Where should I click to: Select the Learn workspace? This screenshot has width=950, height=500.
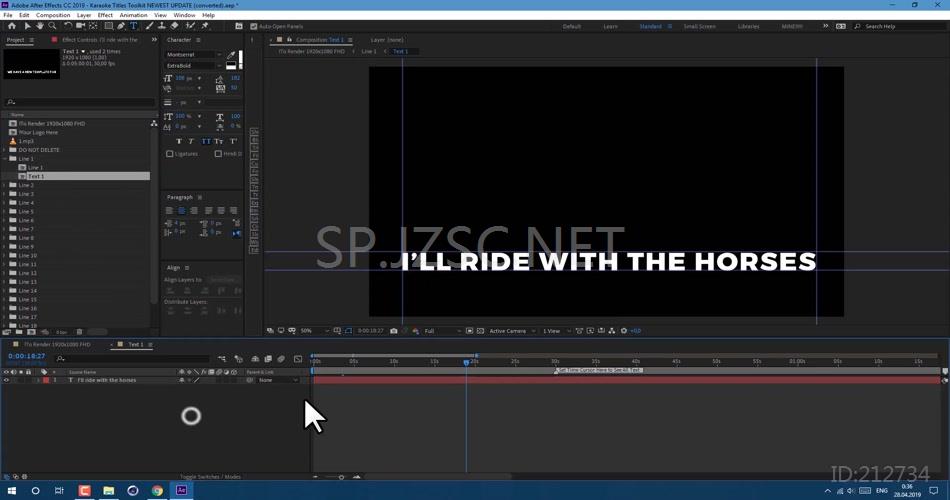pyautogui.click(x=610, y=27)
